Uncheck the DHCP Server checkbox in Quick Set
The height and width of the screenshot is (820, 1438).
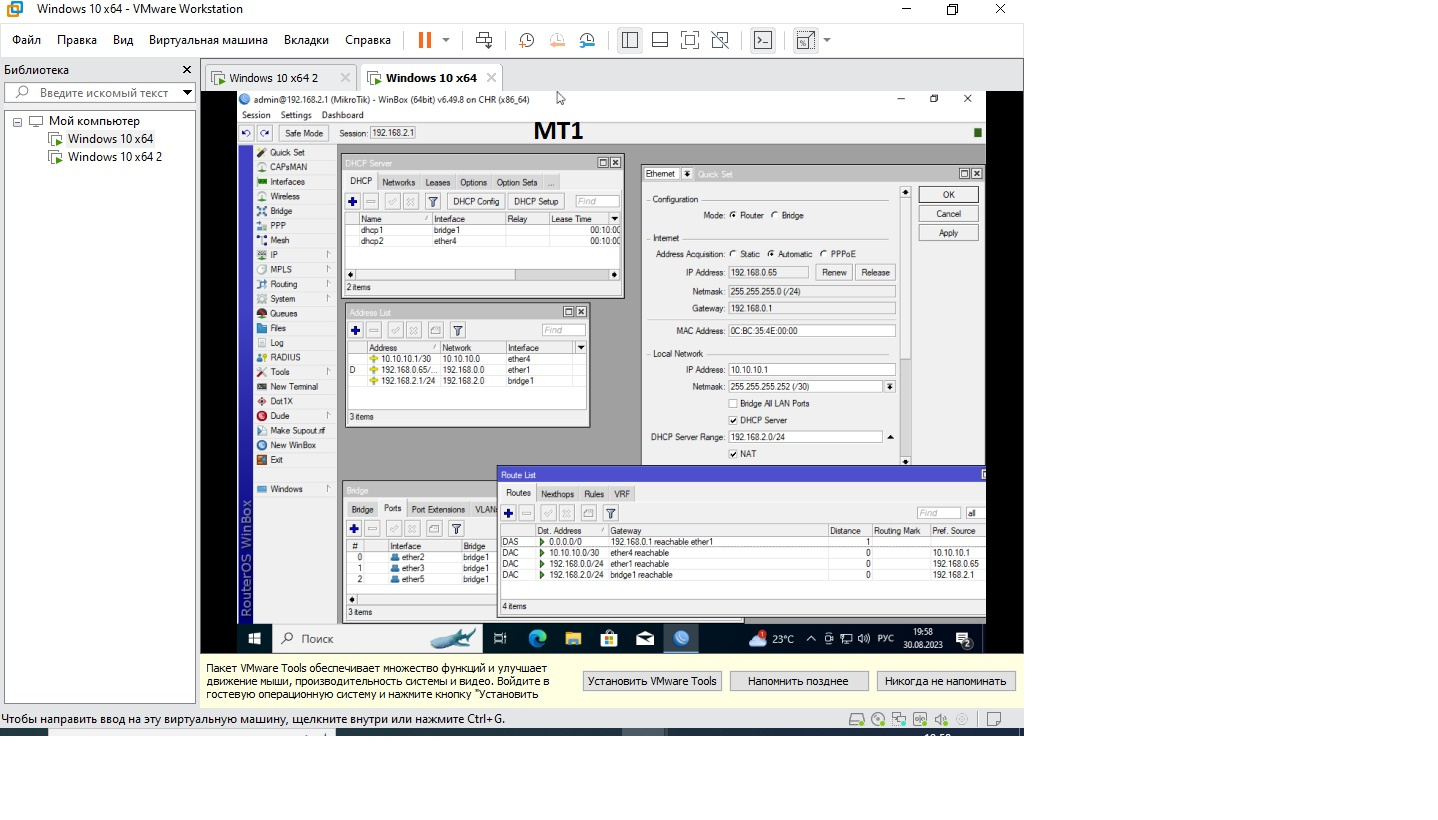(x=733, y=420)
